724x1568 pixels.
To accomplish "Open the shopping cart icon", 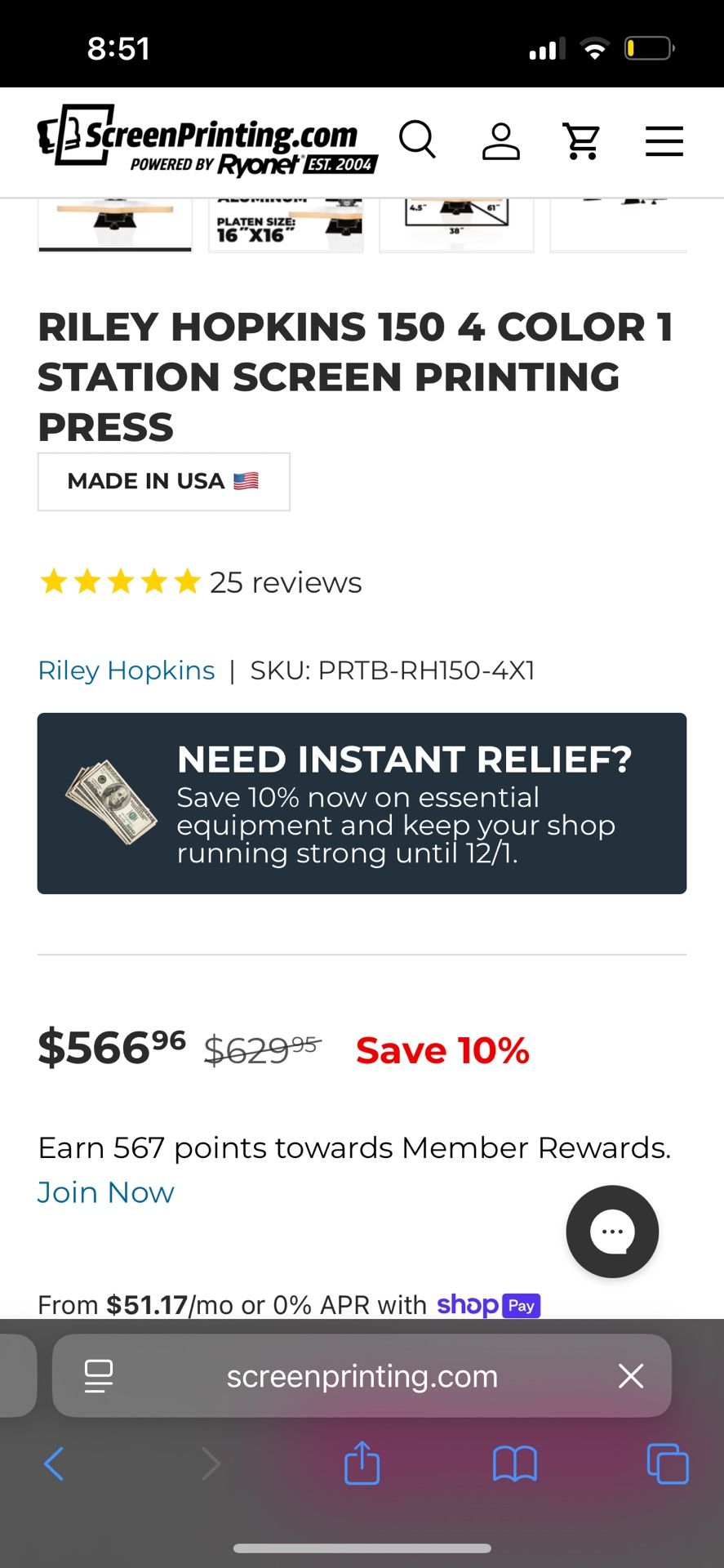I will (582, 141).
